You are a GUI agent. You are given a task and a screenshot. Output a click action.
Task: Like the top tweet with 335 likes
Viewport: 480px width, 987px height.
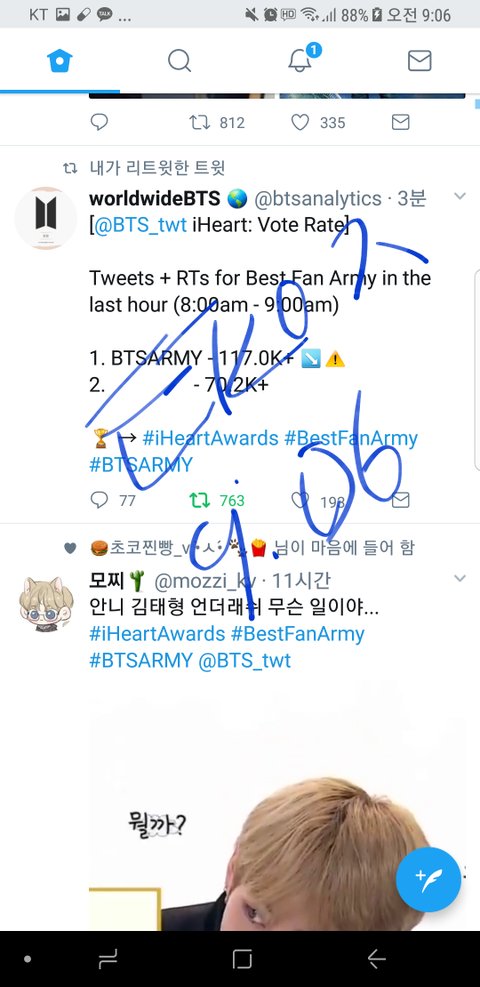[300, 122]
